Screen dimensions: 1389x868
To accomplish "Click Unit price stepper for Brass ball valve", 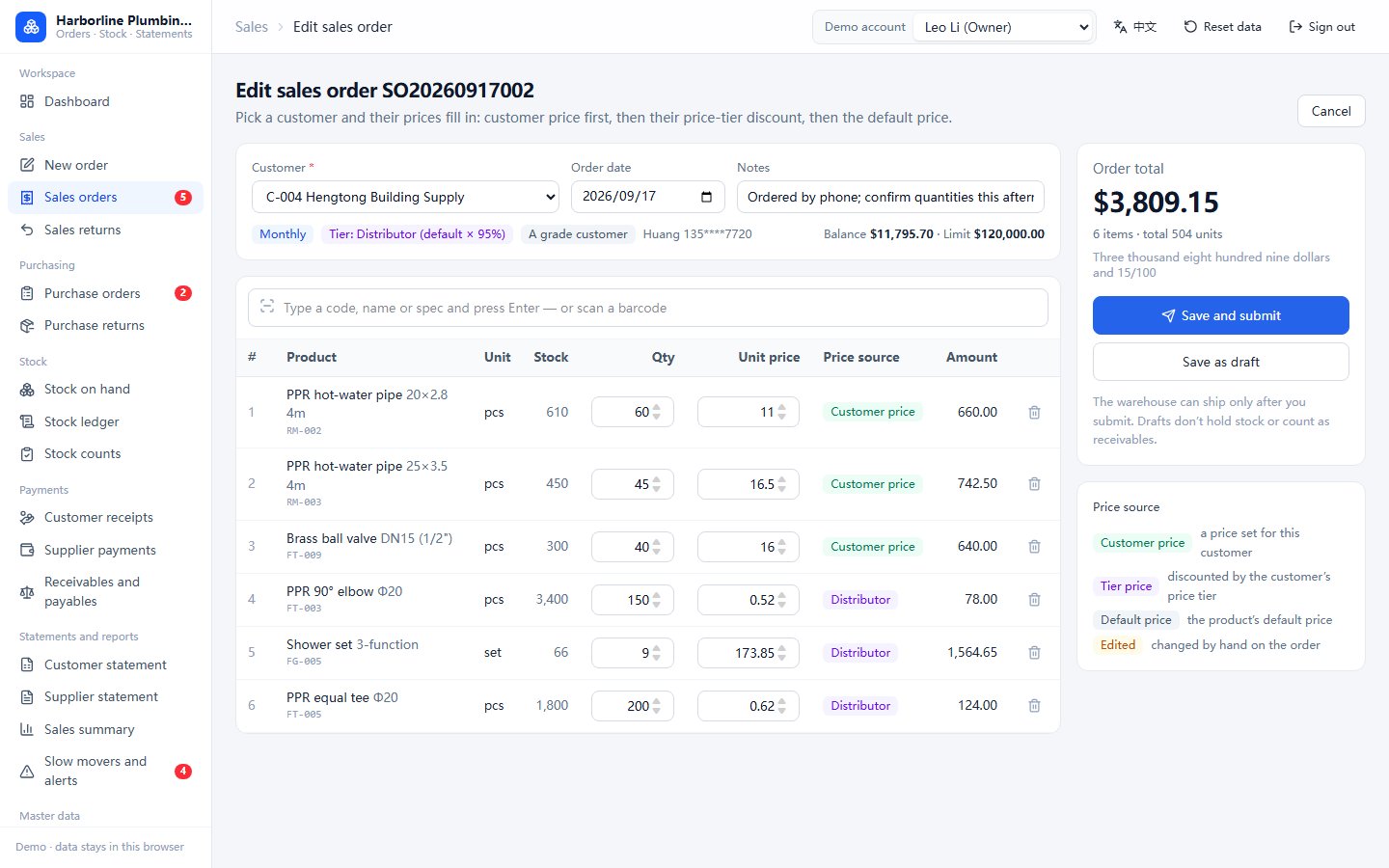I will [x=782, y=547].
